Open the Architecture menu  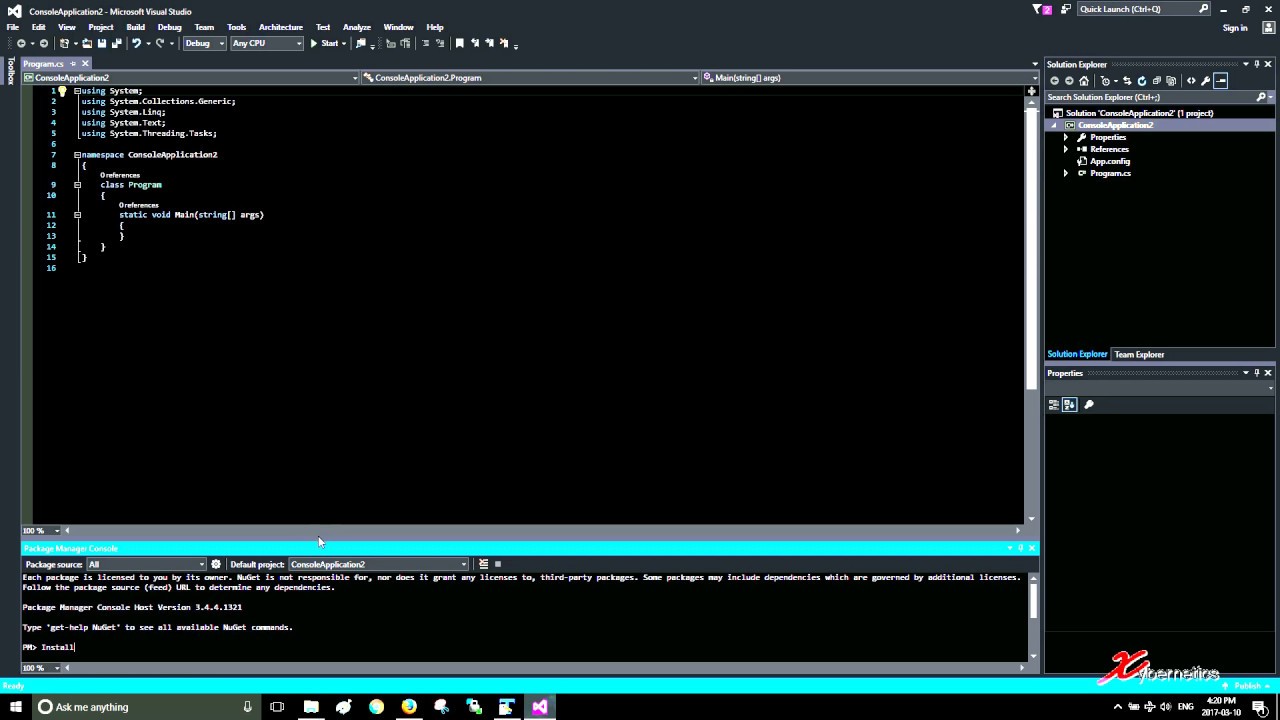[x=281, y=27]
